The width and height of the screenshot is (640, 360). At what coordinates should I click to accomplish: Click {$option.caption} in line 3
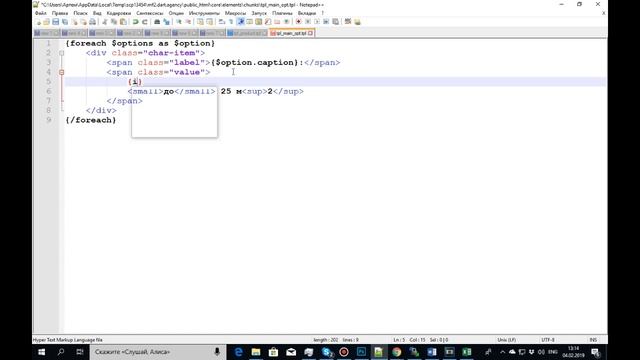pyautogui.click(x=255, y=62)
